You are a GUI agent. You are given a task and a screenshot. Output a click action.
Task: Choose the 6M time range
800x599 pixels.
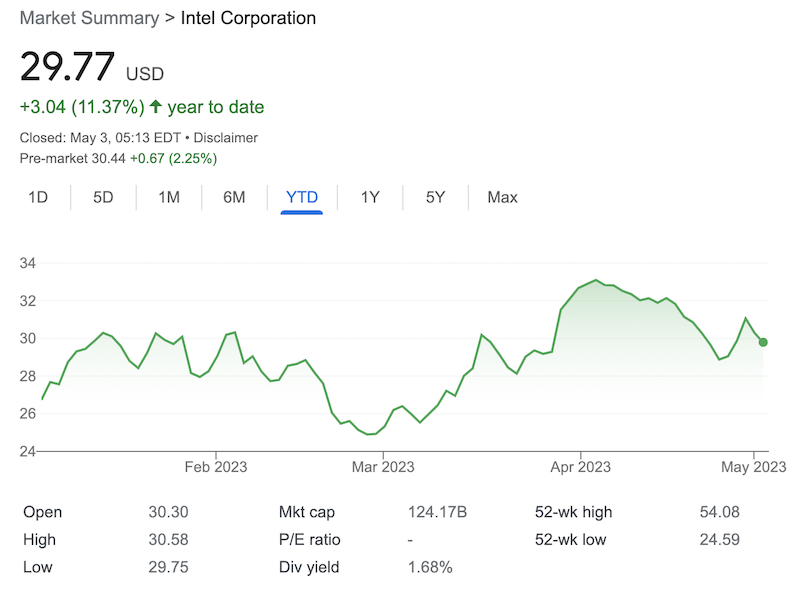tap(234, 197)
